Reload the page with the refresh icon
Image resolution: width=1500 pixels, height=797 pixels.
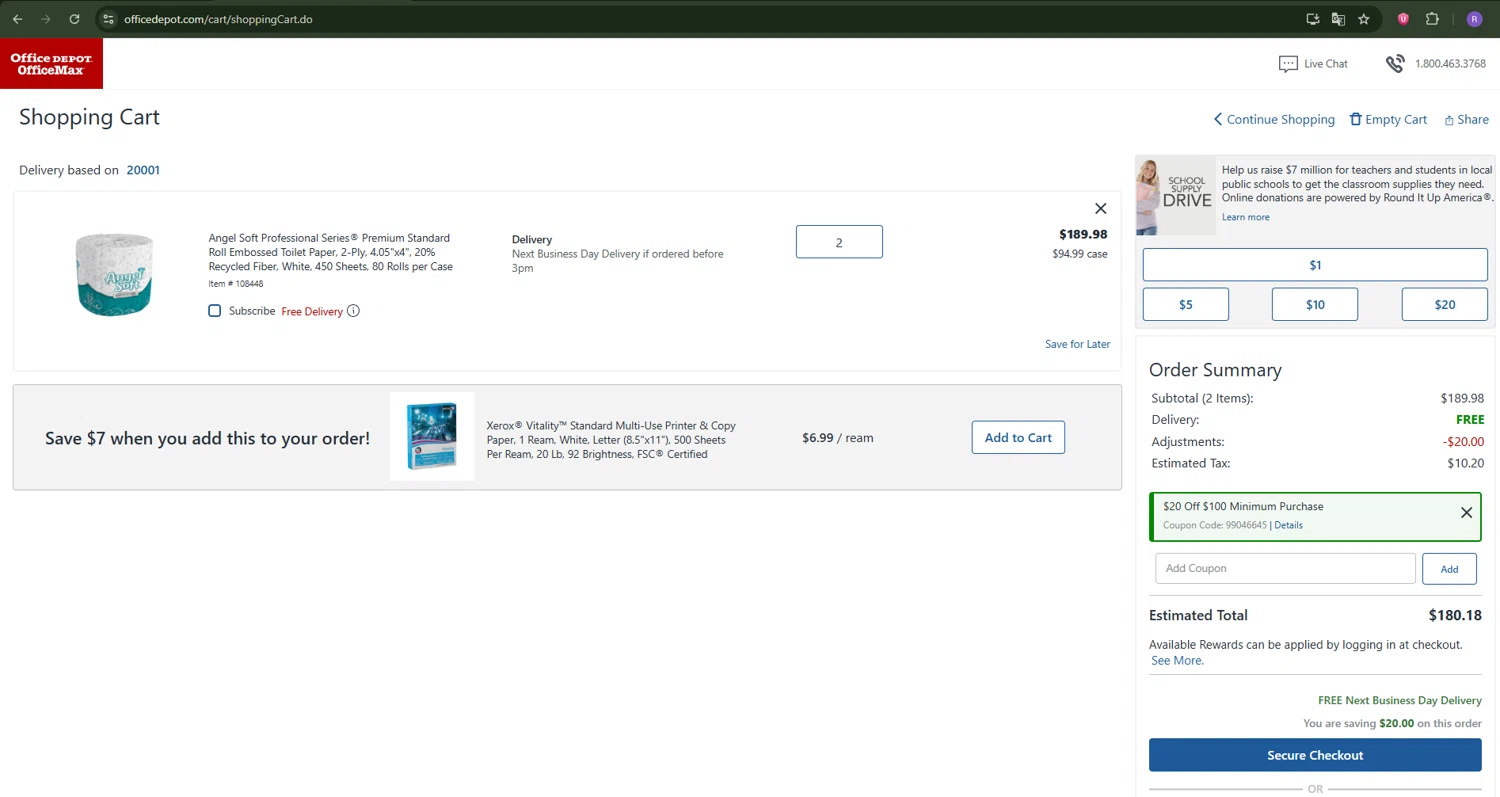pyautogui.click(x=75, y=19)
